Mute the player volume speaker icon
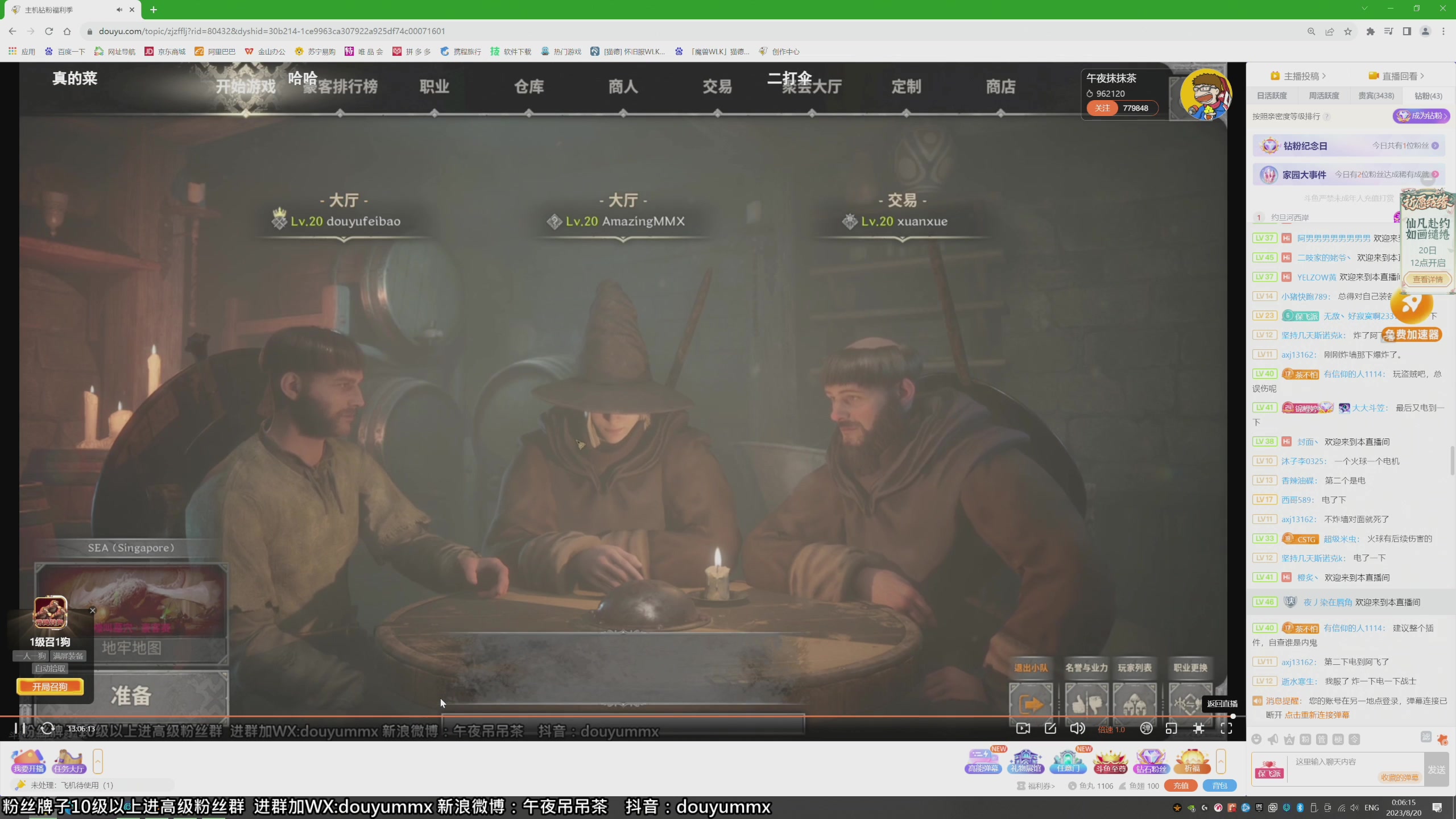The image size is (1456, 819). point(1077,729)
